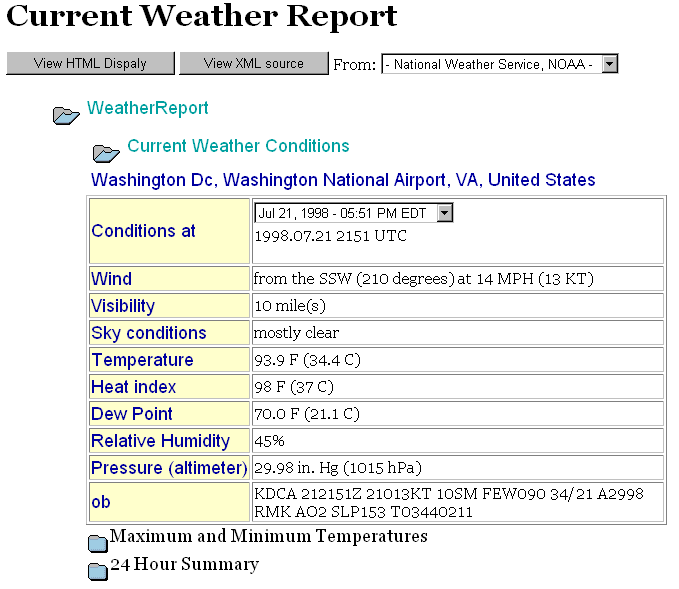Click the View HTML Dispaly button
The height and width of the screenshot is (589, 679).
tap(90, 63)
